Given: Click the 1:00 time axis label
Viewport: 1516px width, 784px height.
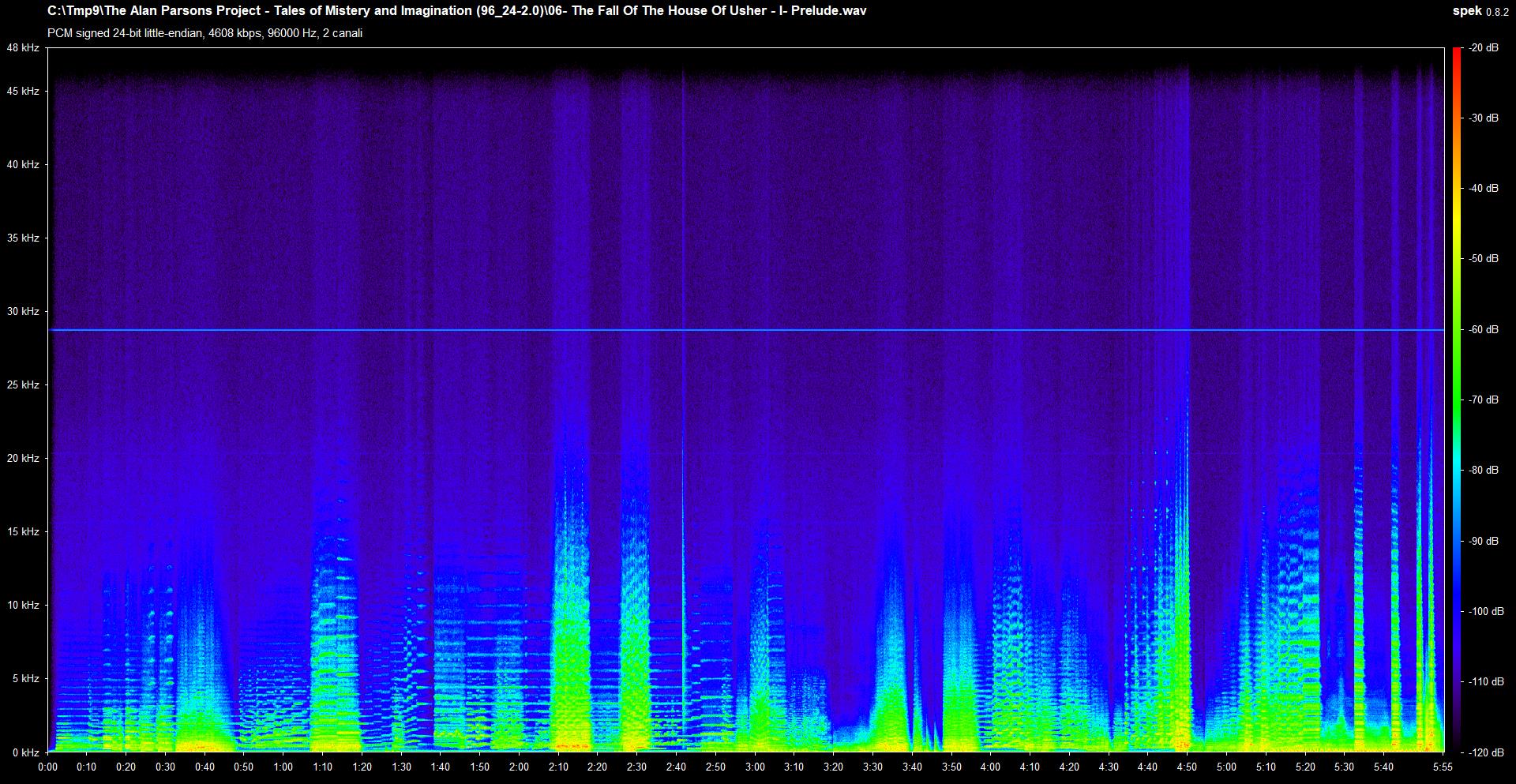Looking at the screenshot, I should 283,767.
